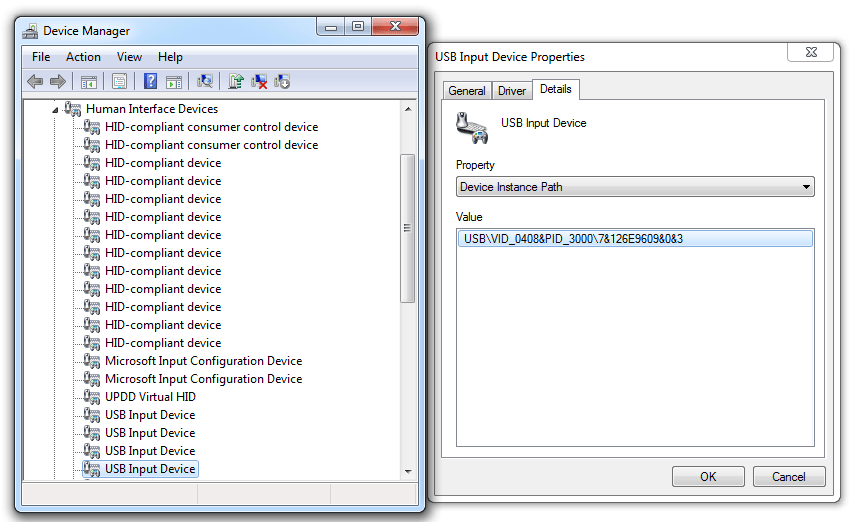Click the USB Input Device icon in Properties dialog

pyautogui.click(x=472, y=128)
